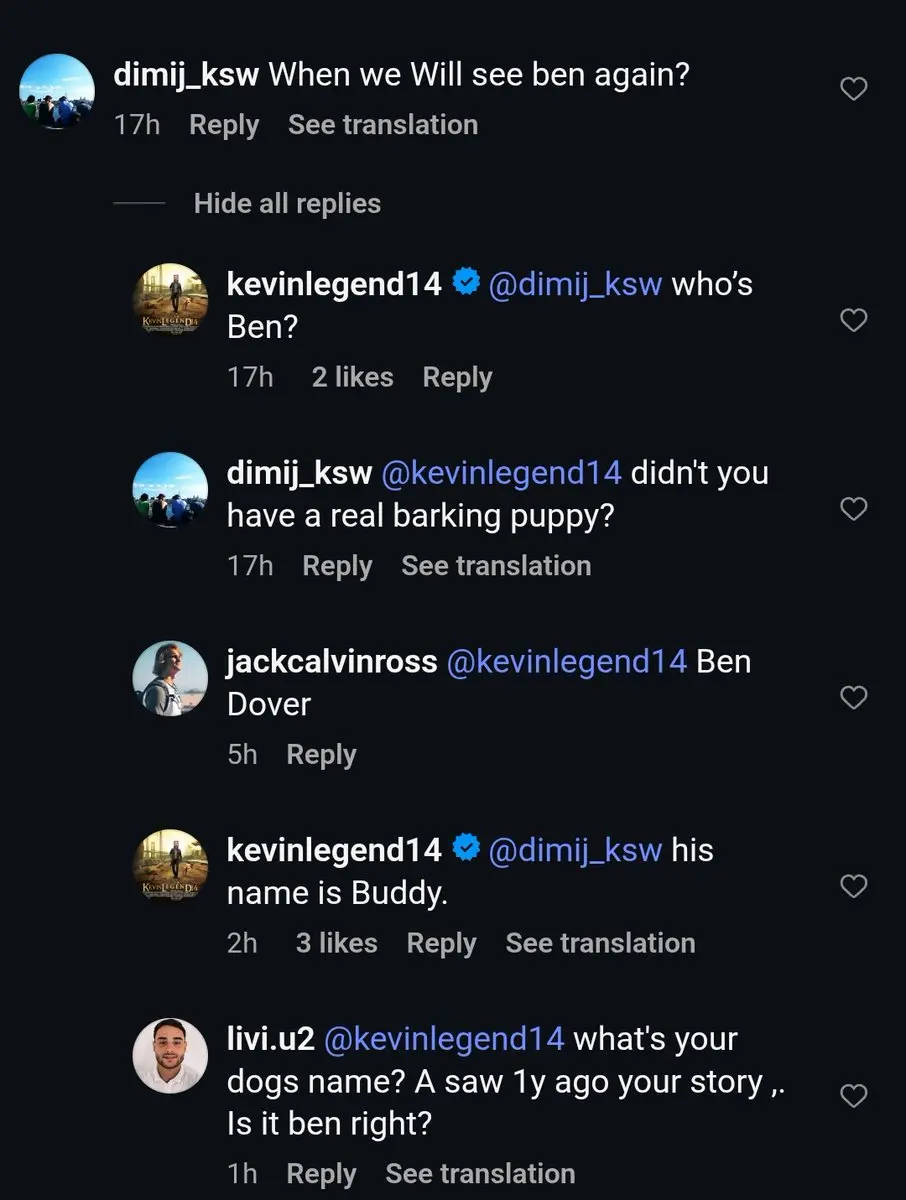Heart jackcalvinross's "Ben Dover" comment
906x1200 pixels.
[x=853, y=697]
